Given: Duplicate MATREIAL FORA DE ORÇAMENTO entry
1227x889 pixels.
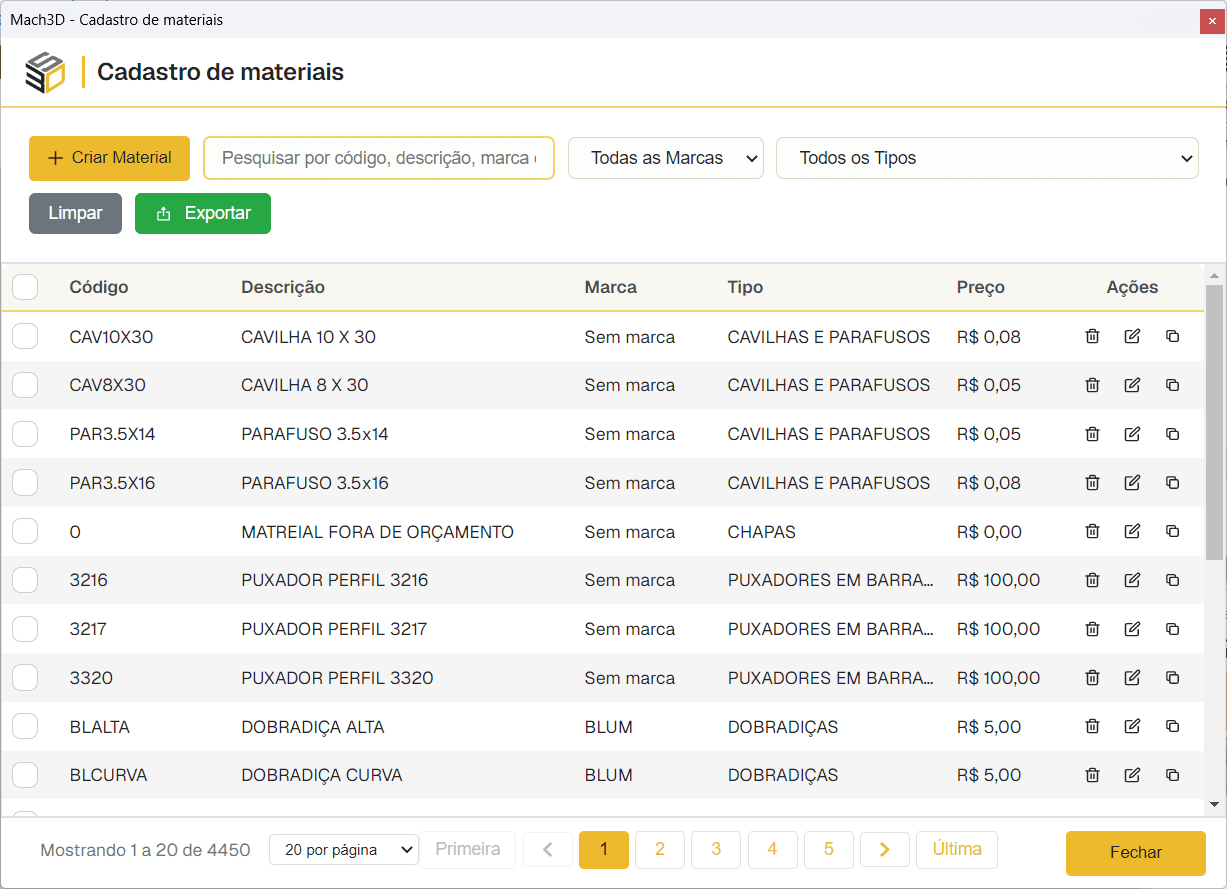Looking at the screenshot, I should click(x=1172, y=532).
